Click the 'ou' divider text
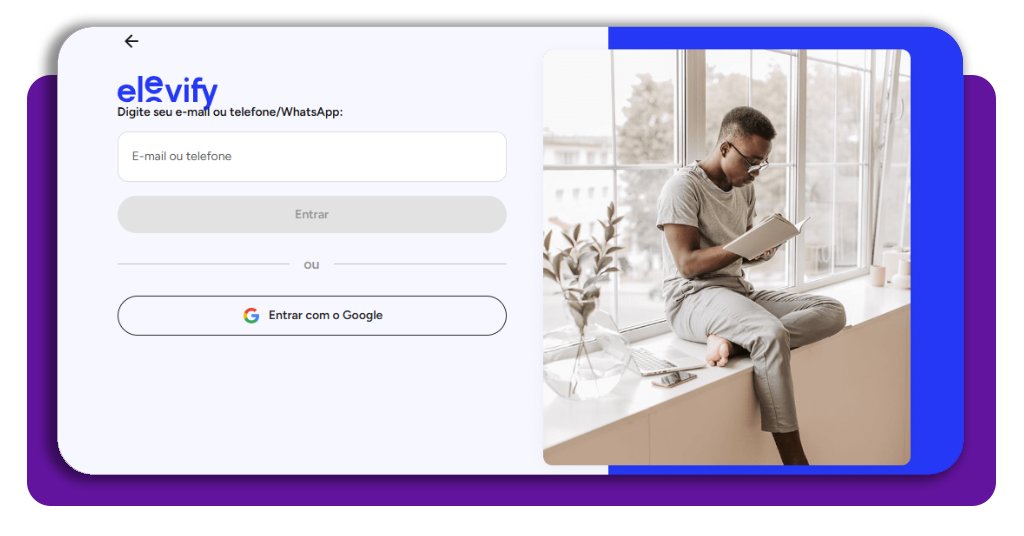Screen dimensions: 1024x536 tap(312, 265)
